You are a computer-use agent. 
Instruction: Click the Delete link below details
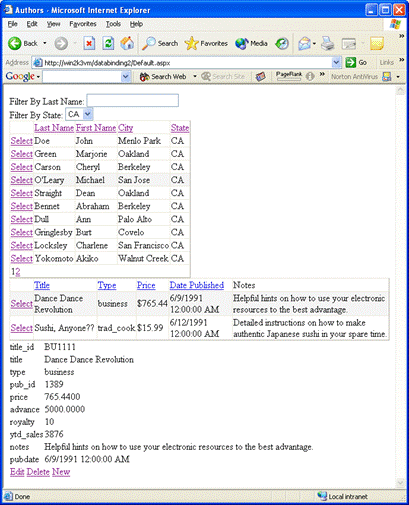click(38, 472)
